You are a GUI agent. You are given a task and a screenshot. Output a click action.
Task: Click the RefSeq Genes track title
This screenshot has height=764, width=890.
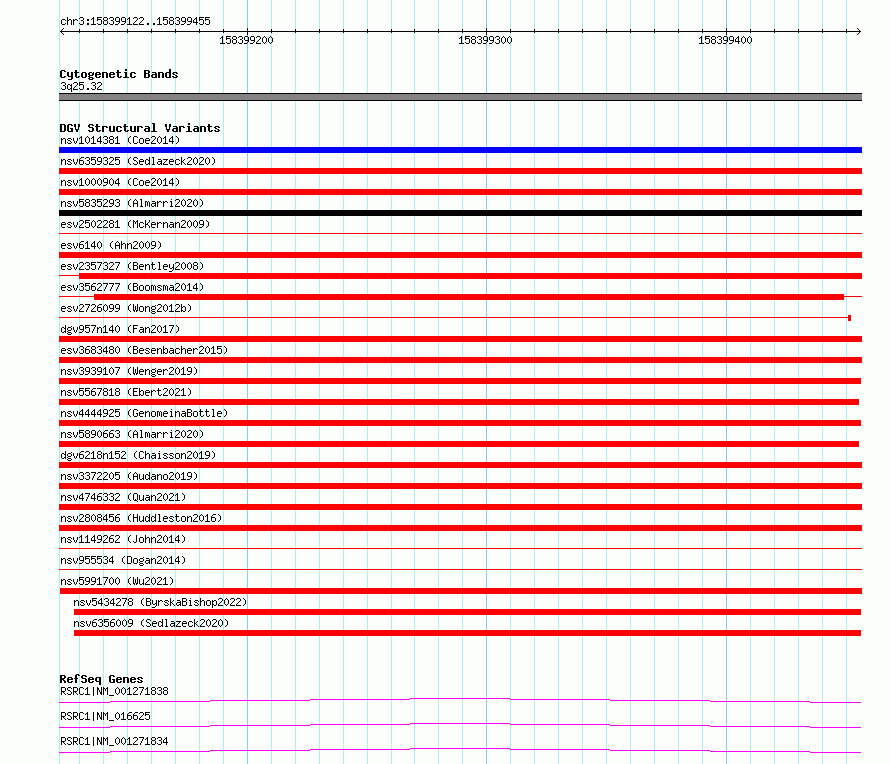pos(101,679)
